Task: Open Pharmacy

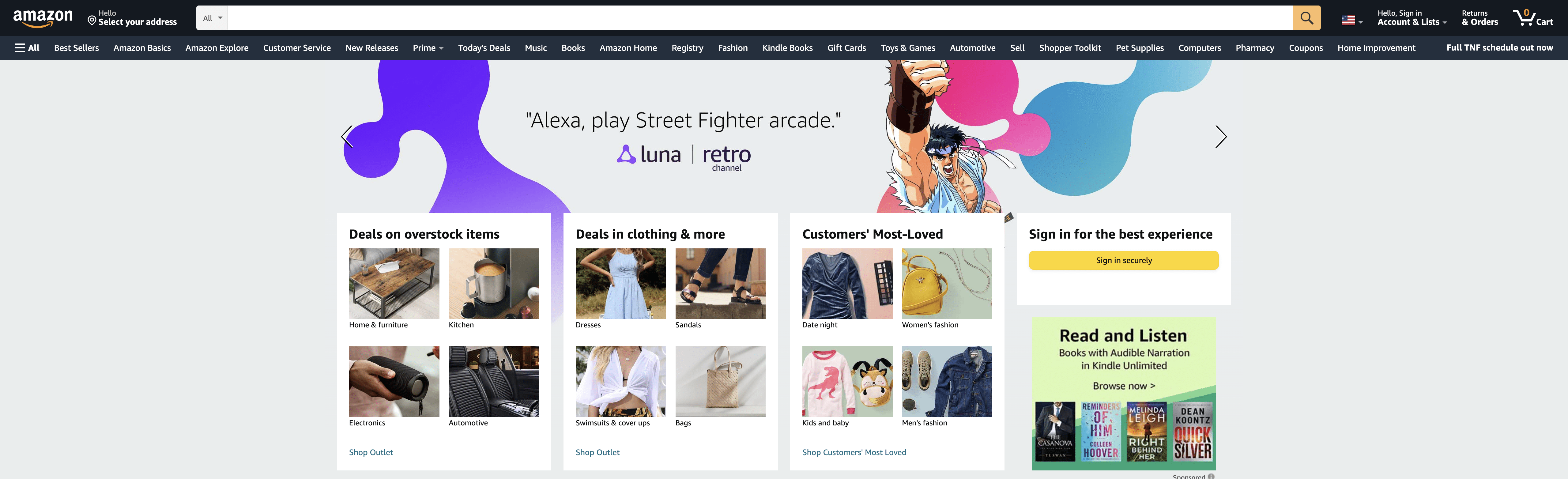Action: (x=1254, y=48)
